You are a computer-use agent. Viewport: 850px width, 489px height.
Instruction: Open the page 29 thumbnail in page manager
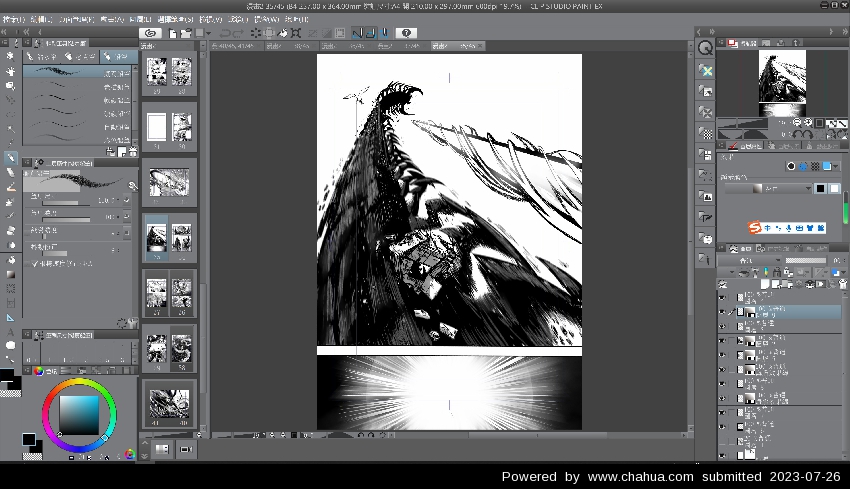[157, 72]
